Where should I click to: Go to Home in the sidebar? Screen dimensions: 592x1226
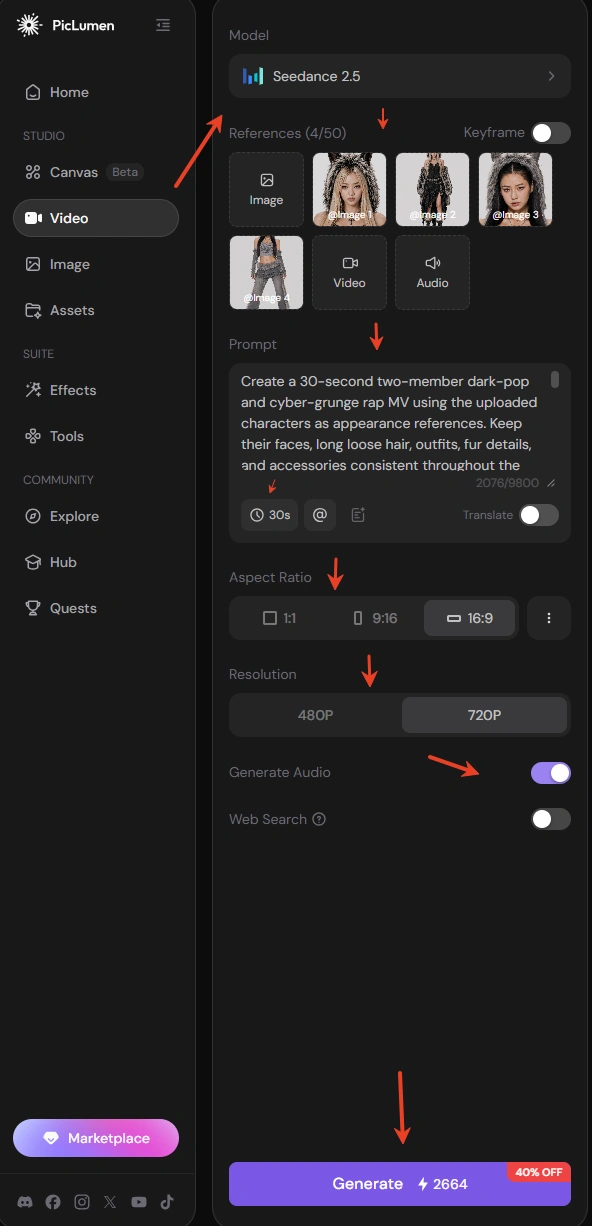(x=96, y=92)
